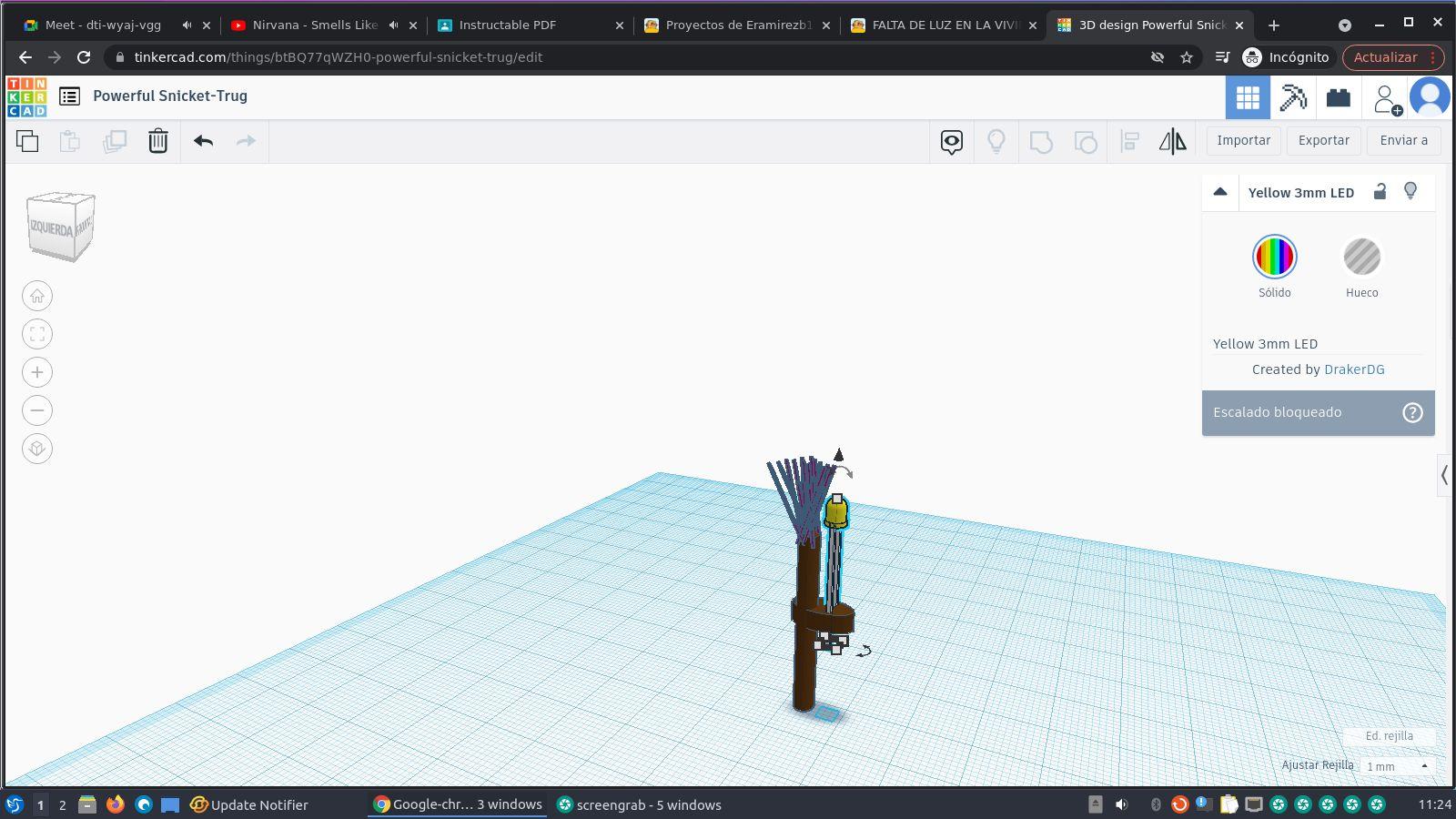This screenshot has height=819, width=1456.
Task: Select the Sólido rainbow color swatch
Action: click(1274, 257)
